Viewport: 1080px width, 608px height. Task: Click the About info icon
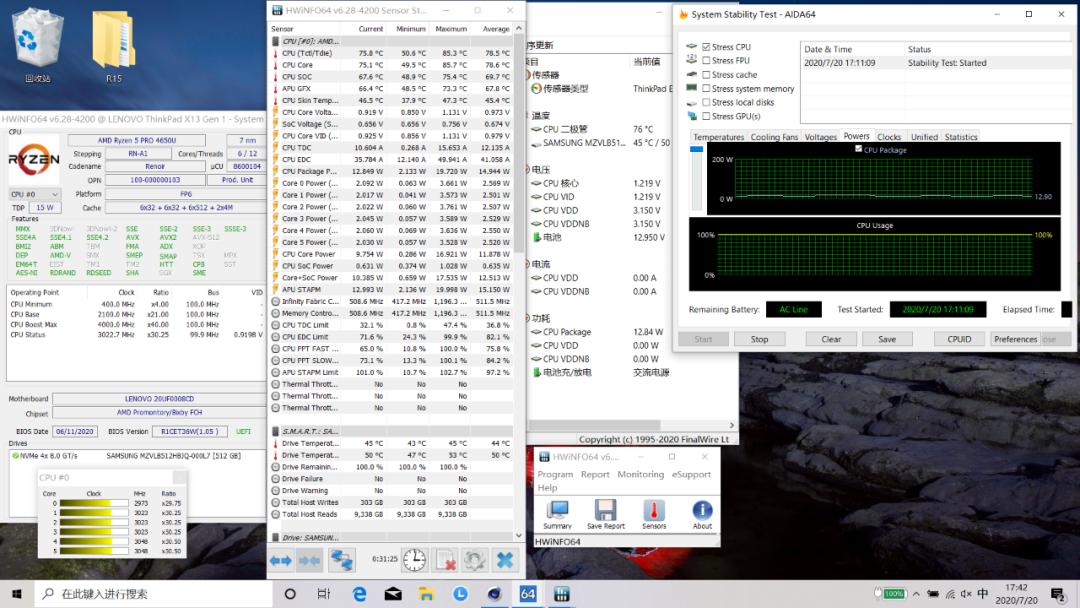[x=702, y=510]
